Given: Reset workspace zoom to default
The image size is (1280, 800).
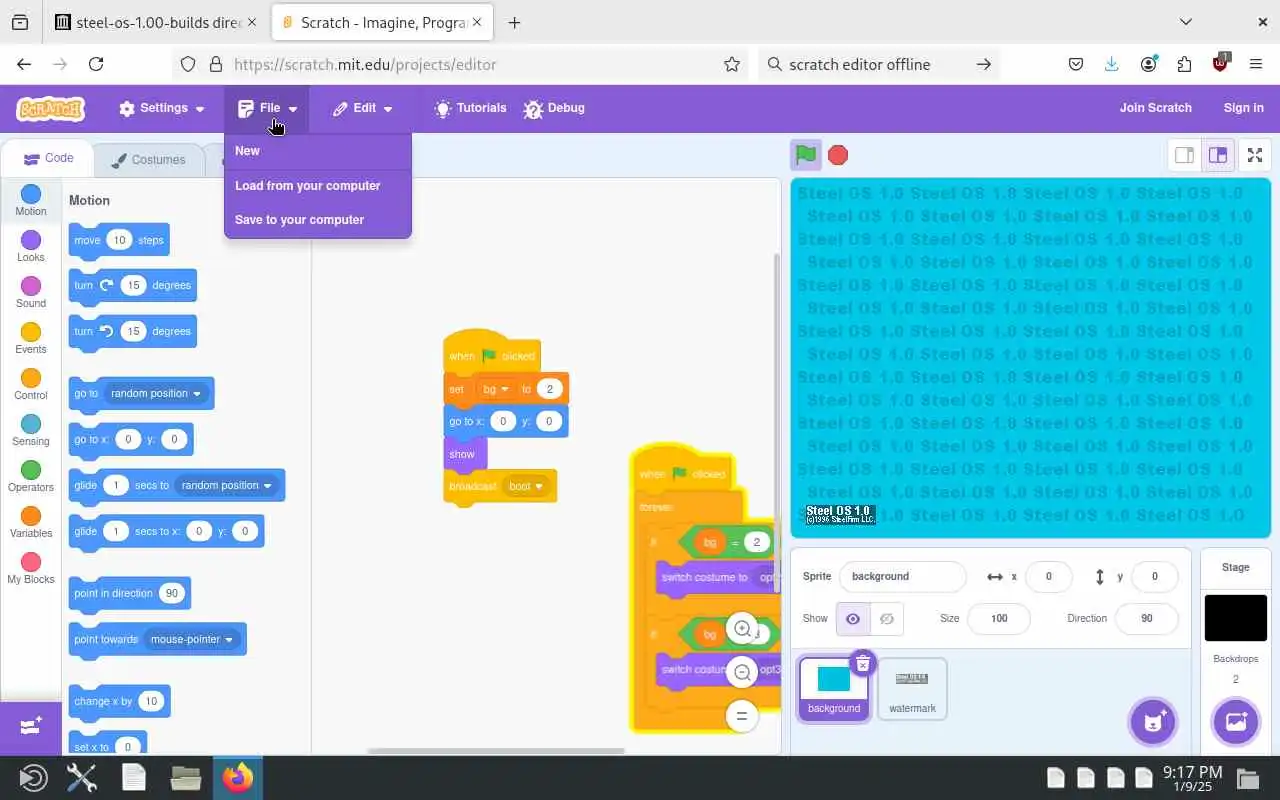Looking at the screenshot, I should point(742,715).
